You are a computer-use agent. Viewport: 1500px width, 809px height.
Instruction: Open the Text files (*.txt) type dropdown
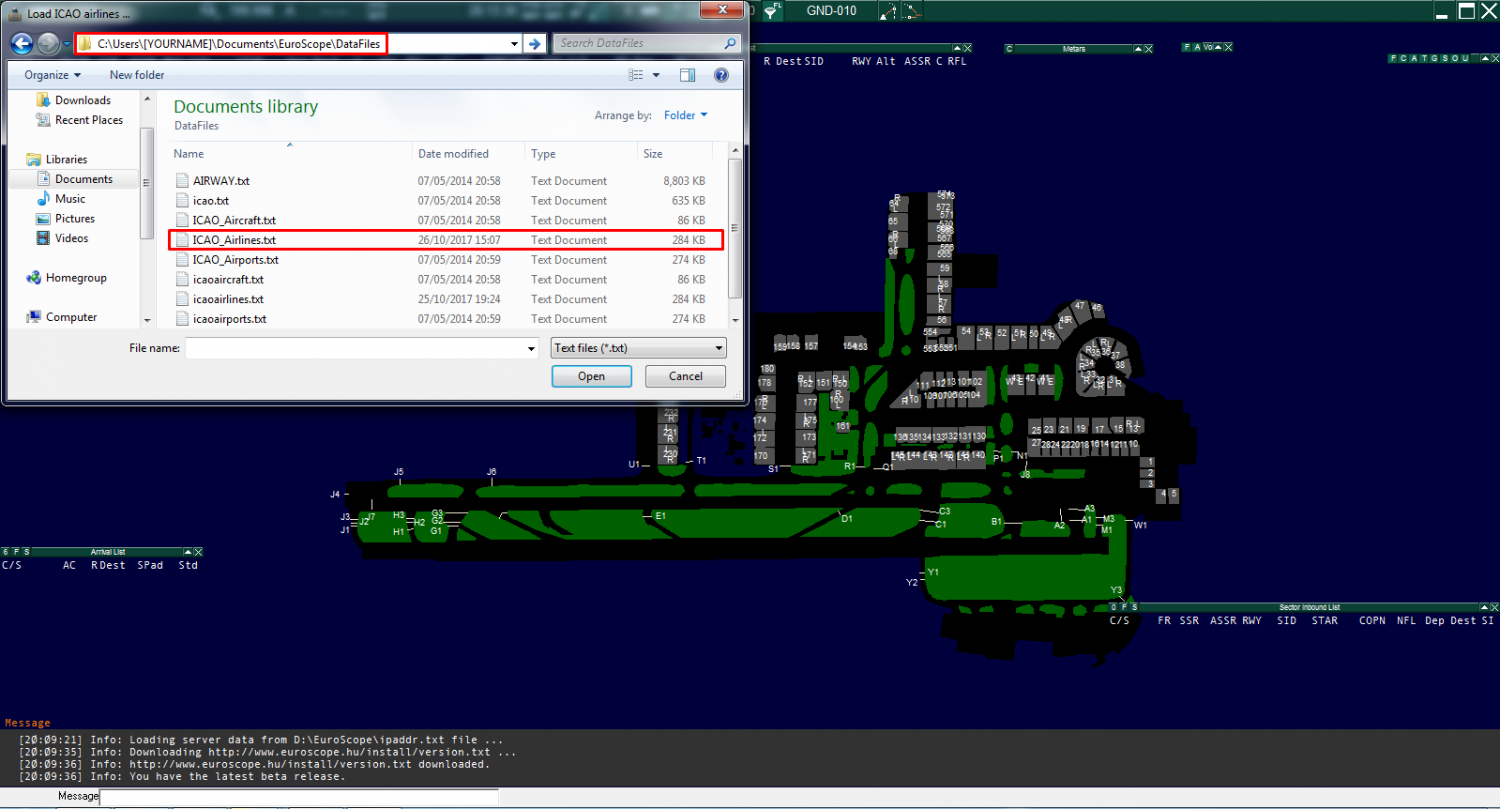tap(719, 348)
